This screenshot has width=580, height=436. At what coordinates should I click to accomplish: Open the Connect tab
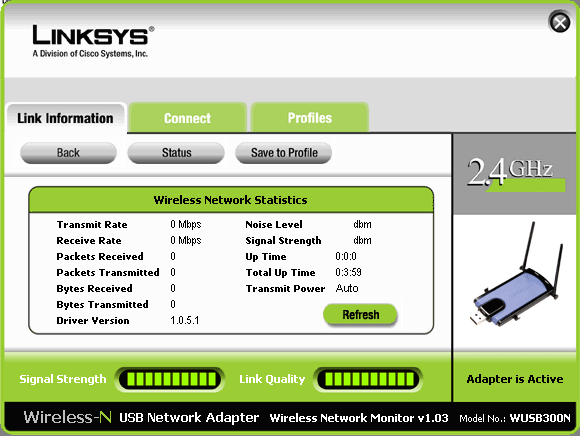[188, 118]
